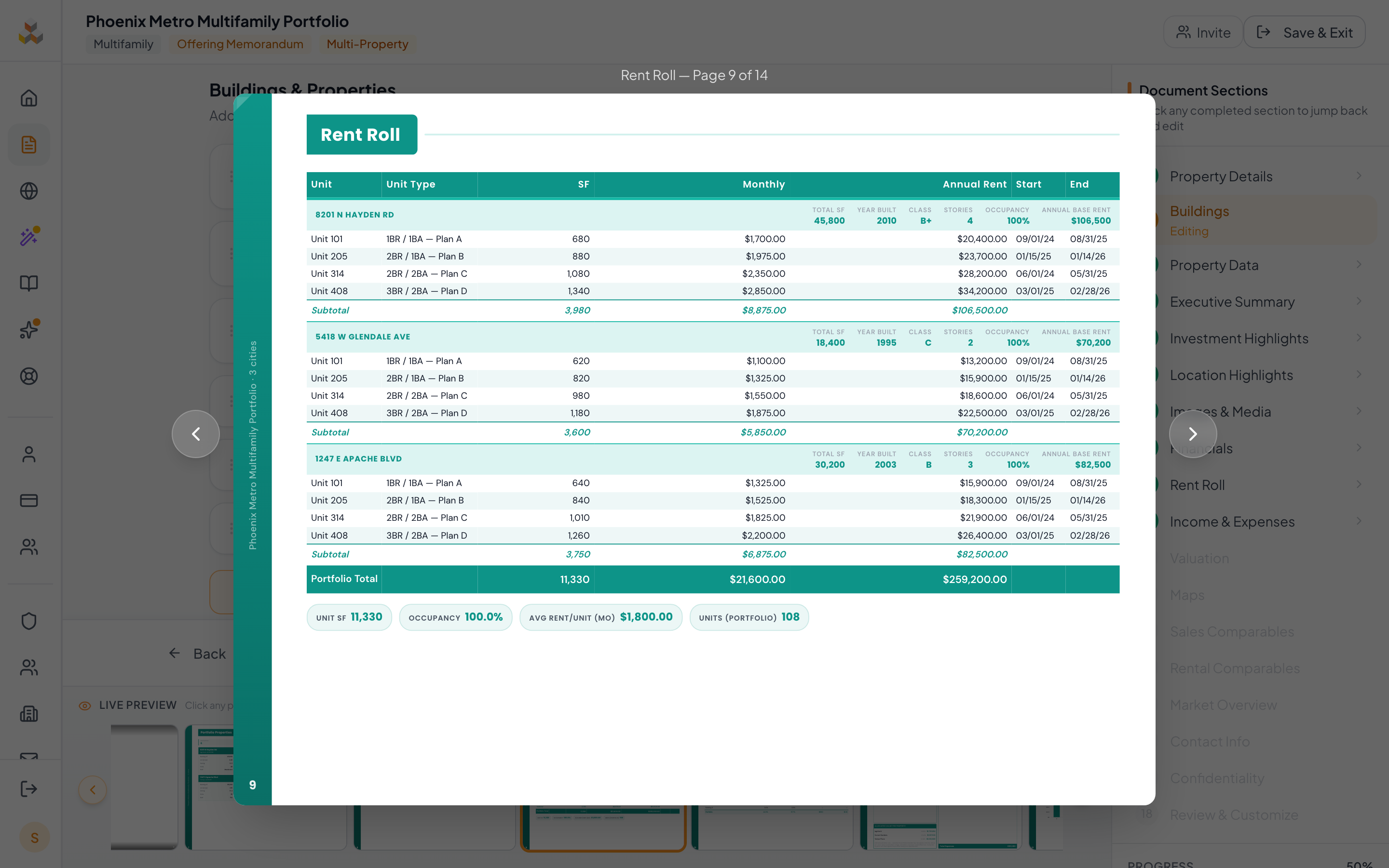Open the credit card billing icon
Viewport: 1389px width, 868px height.
tap(29, 501)
